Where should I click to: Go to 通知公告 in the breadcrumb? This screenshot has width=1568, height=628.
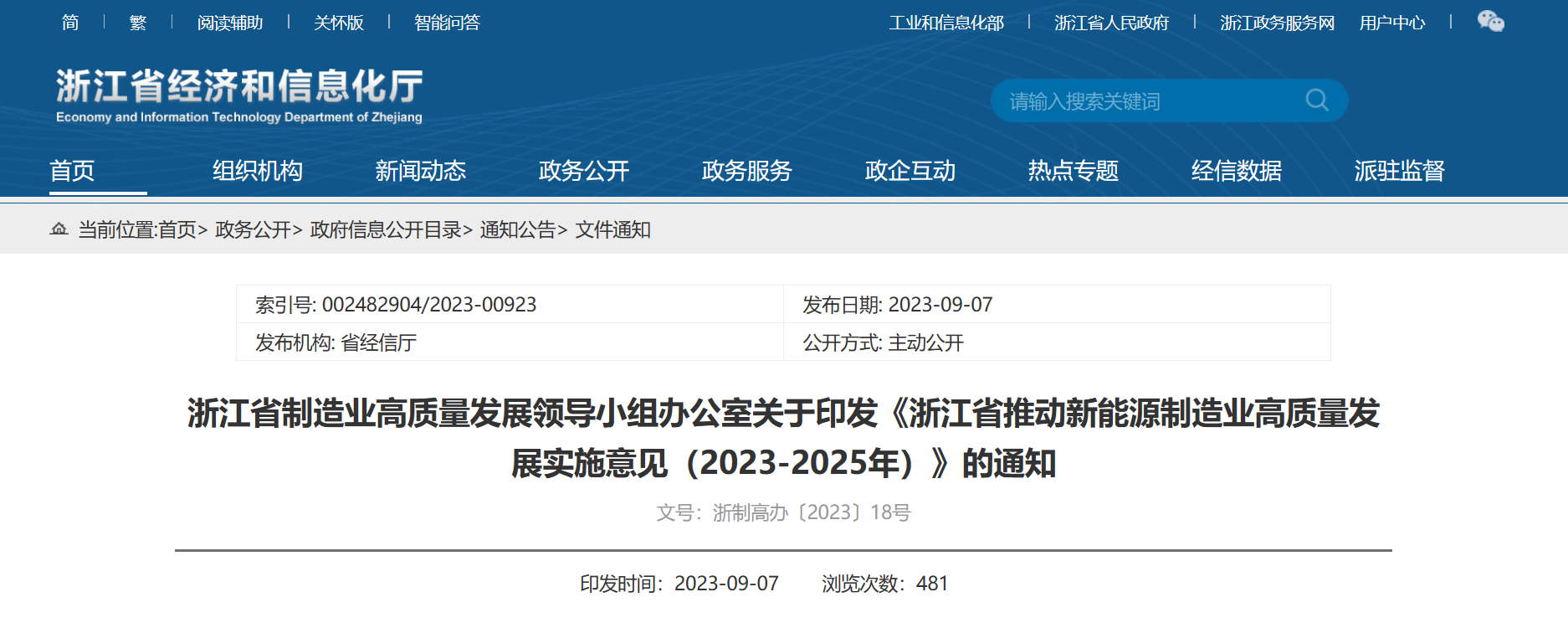coord(518,229)
